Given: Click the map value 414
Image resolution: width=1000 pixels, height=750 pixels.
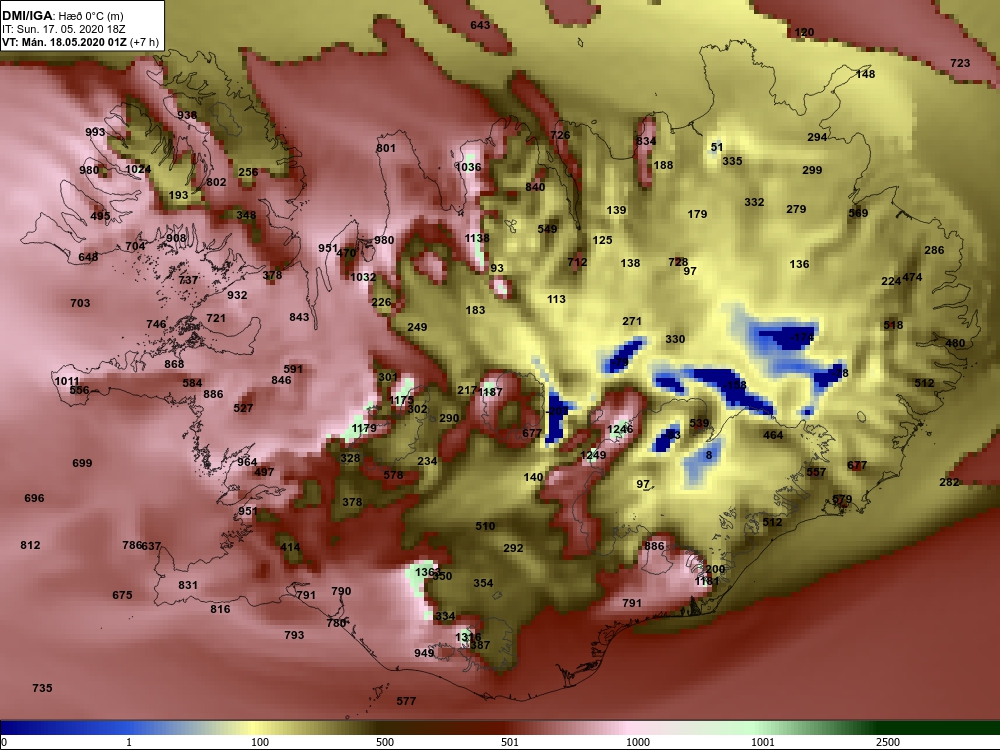Looking at the screenshot, I should [290, 547].
